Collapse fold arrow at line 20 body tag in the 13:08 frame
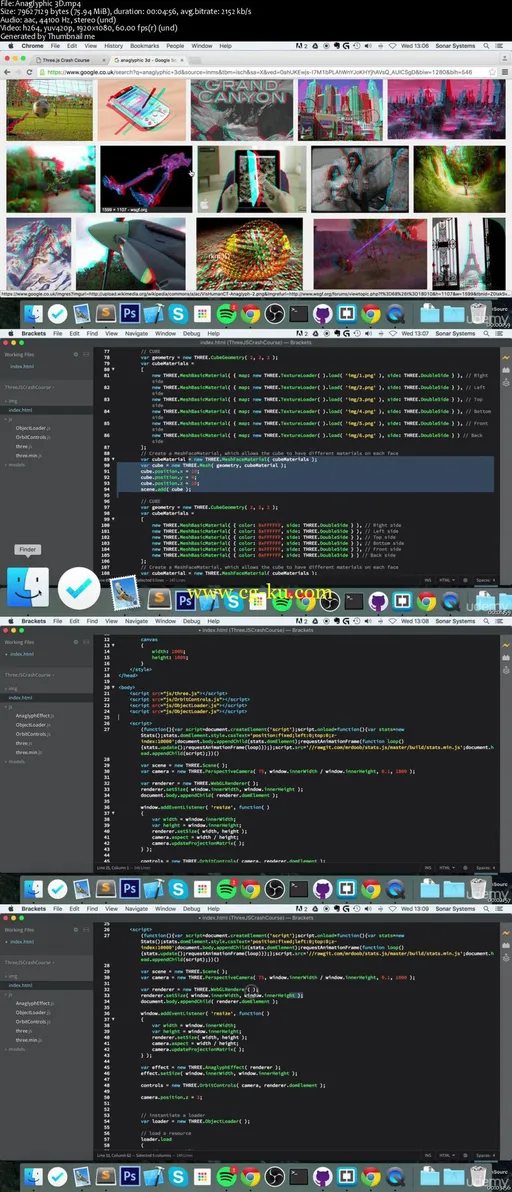Image resolution: width=512 pixels, height=1192 pixels. click(x=114, y=687)
